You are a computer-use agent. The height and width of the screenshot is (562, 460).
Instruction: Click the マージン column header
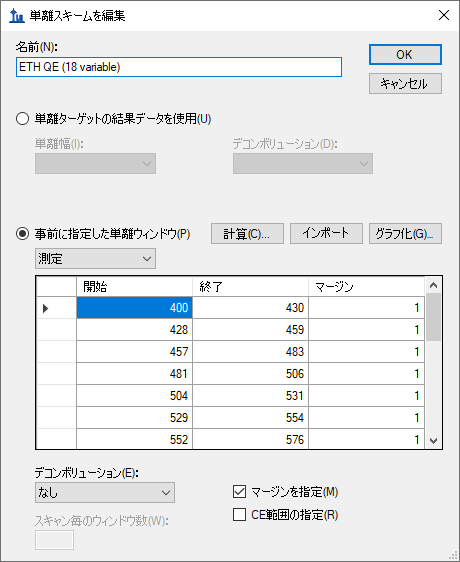point(366,286)
